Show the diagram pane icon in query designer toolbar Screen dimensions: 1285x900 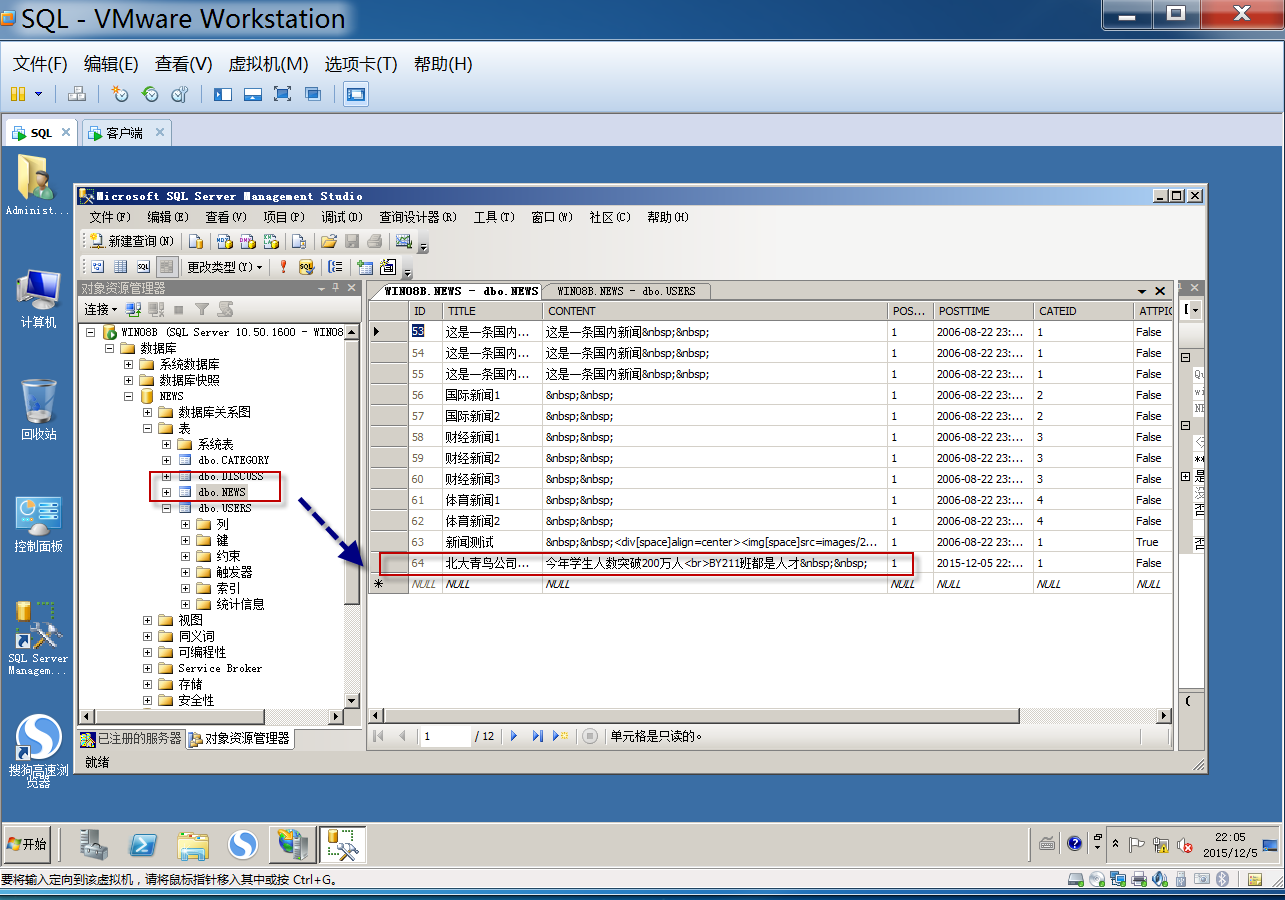(x=97, y=266)
